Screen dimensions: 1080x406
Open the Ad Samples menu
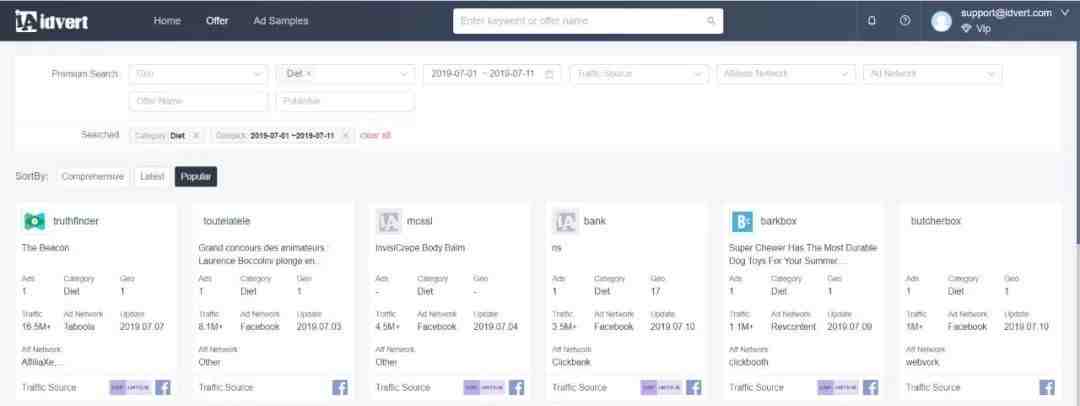(281, 21)
